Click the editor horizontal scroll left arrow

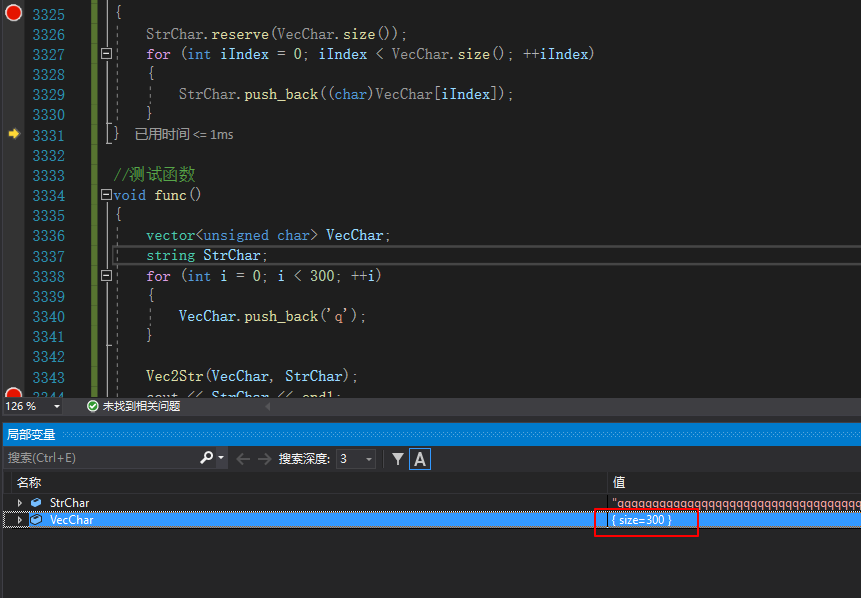[x=268, y=406]
